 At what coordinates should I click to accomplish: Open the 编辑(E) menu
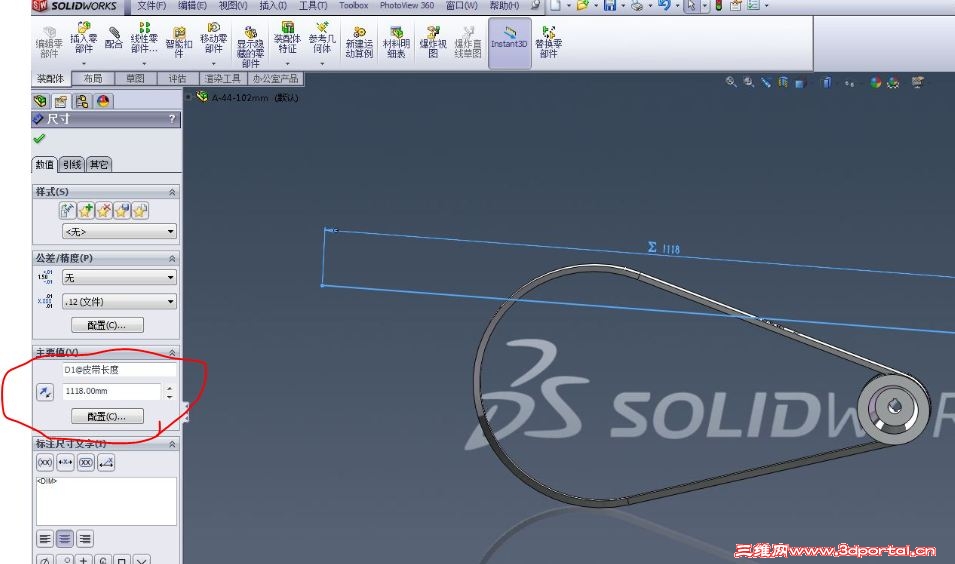click(192, 5)
